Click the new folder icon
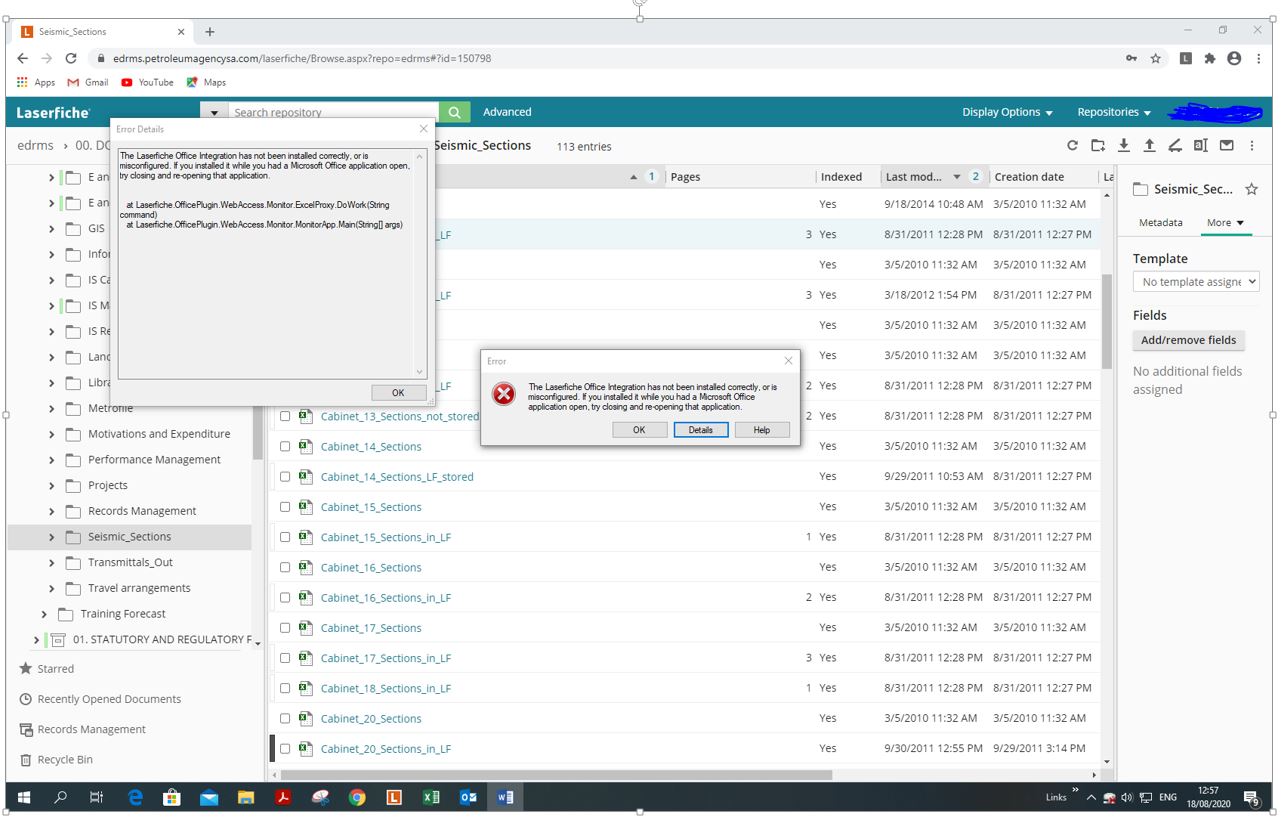Image resolution: width=1284 pixels, height=819 pixels. (1098, 146)
